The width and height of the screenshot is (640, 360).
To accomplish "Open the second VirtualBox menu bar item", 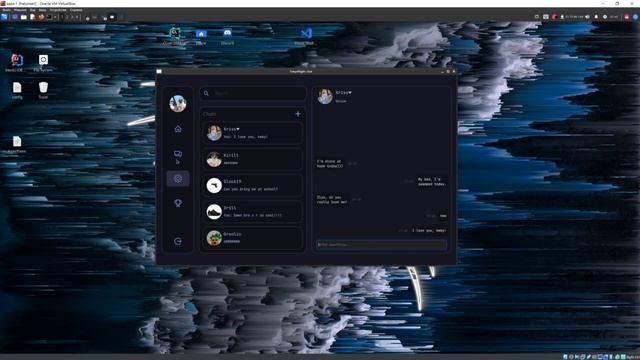I will coord(20,10).
